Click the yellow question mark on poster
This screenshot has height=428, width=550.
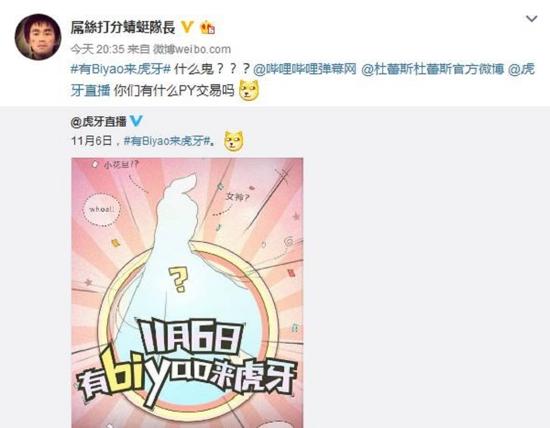pyautogui.click(x=178, y=280)
